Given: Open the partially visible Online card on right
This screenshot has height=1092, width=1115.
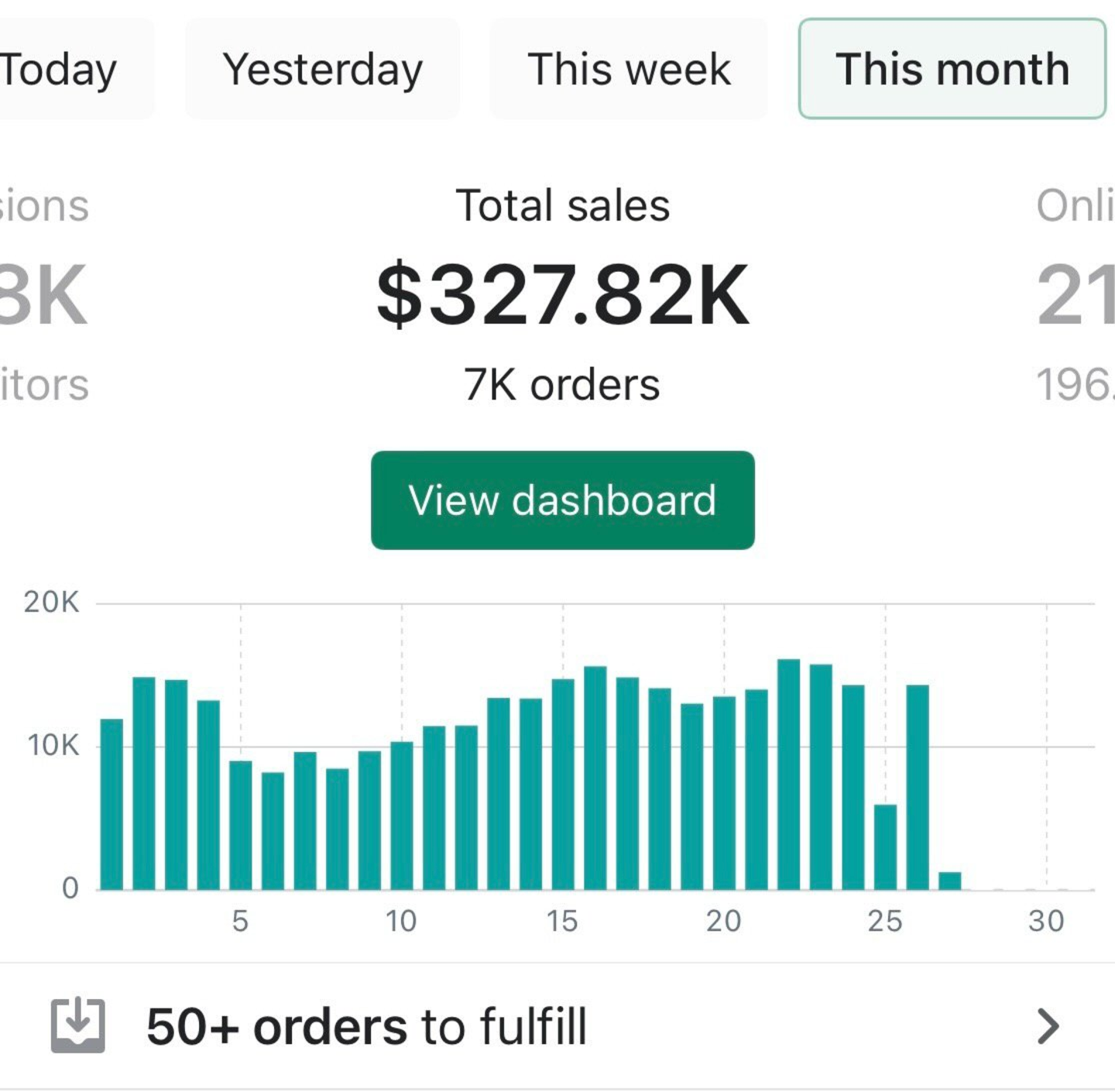Looking at the screenshot, I should pos(1075,294).
